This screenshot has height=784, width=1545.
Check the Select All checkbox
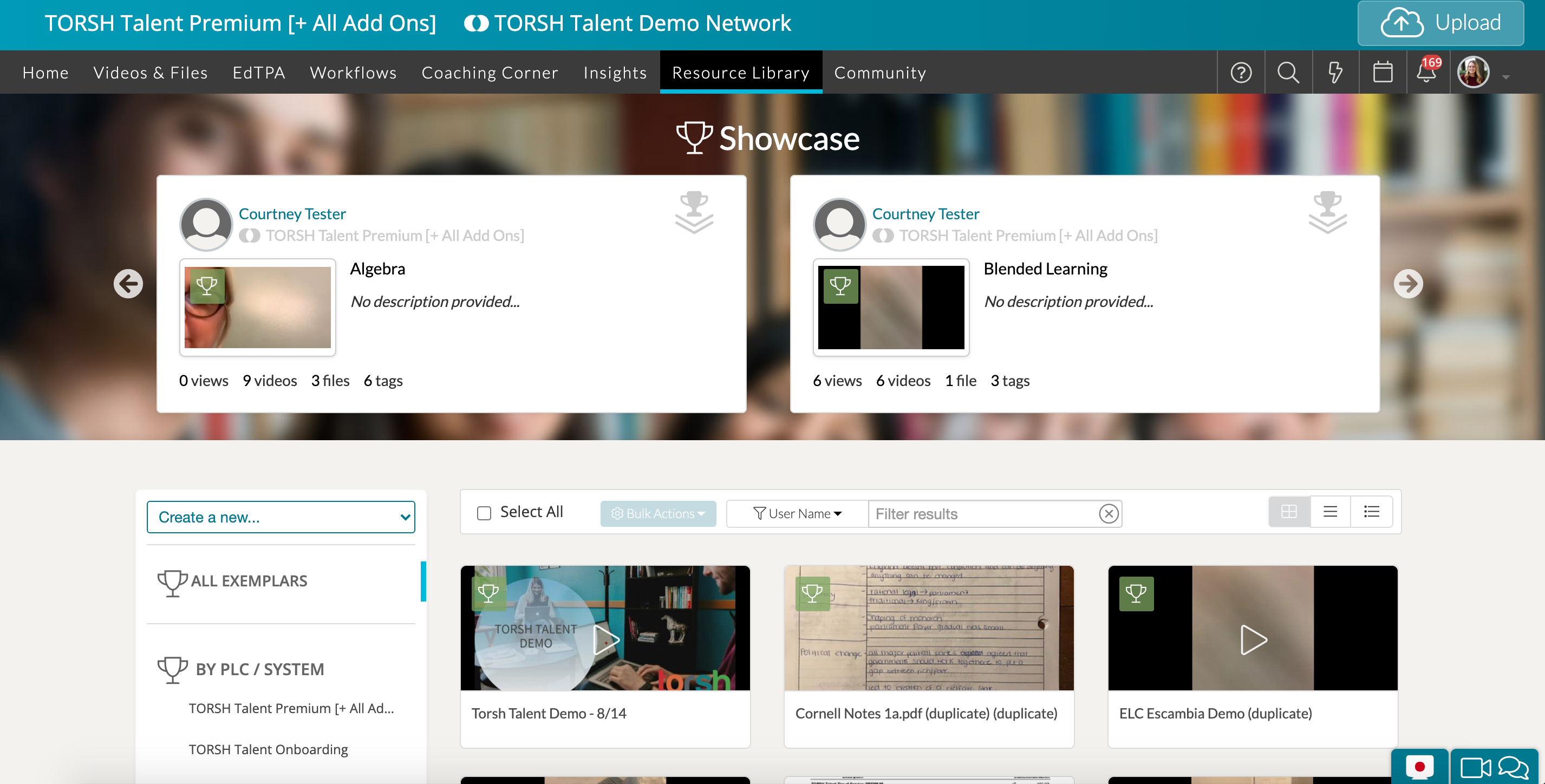(x=484, y=513)
